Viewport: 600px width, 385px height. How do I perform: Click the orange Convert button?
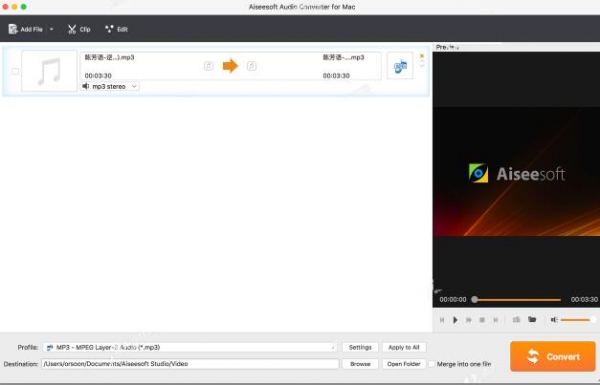[x=553, y=357]
